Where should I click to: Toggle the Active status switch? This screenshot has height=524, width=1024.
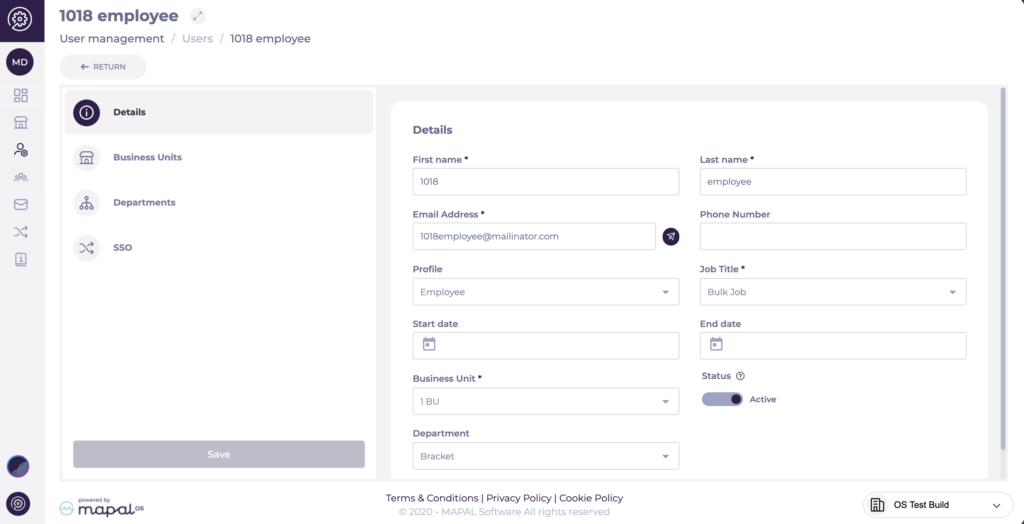722,399
